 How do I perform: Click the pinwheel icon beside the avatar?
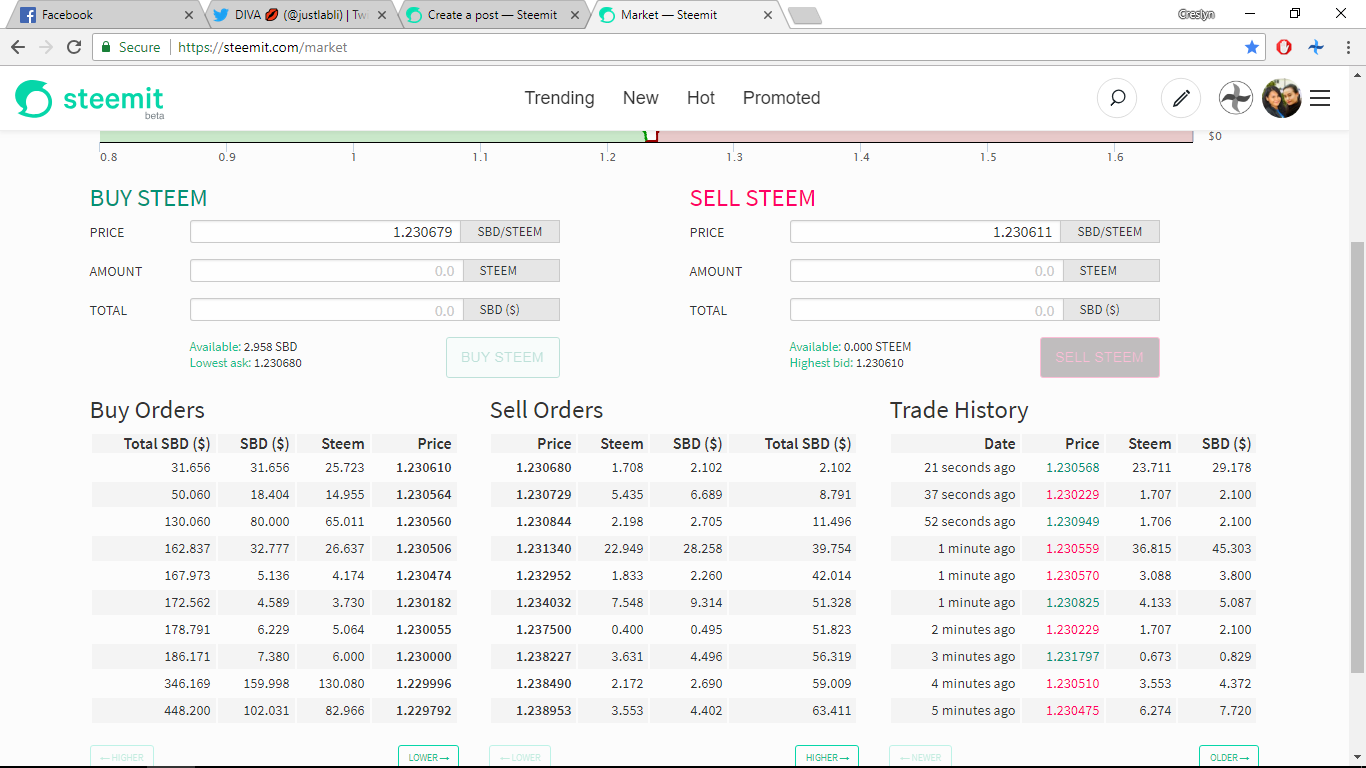[1236, 98]
